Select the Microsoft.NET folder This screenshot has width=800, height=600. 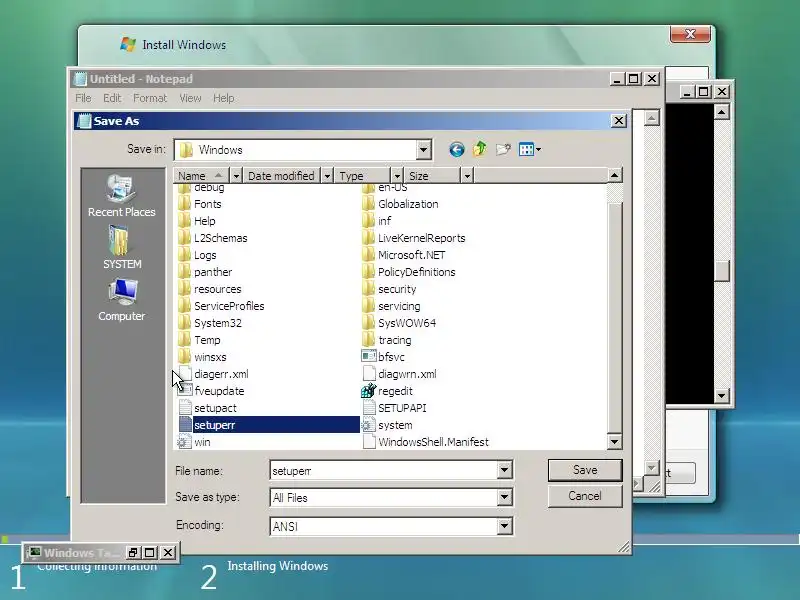[x=404, y=255]
